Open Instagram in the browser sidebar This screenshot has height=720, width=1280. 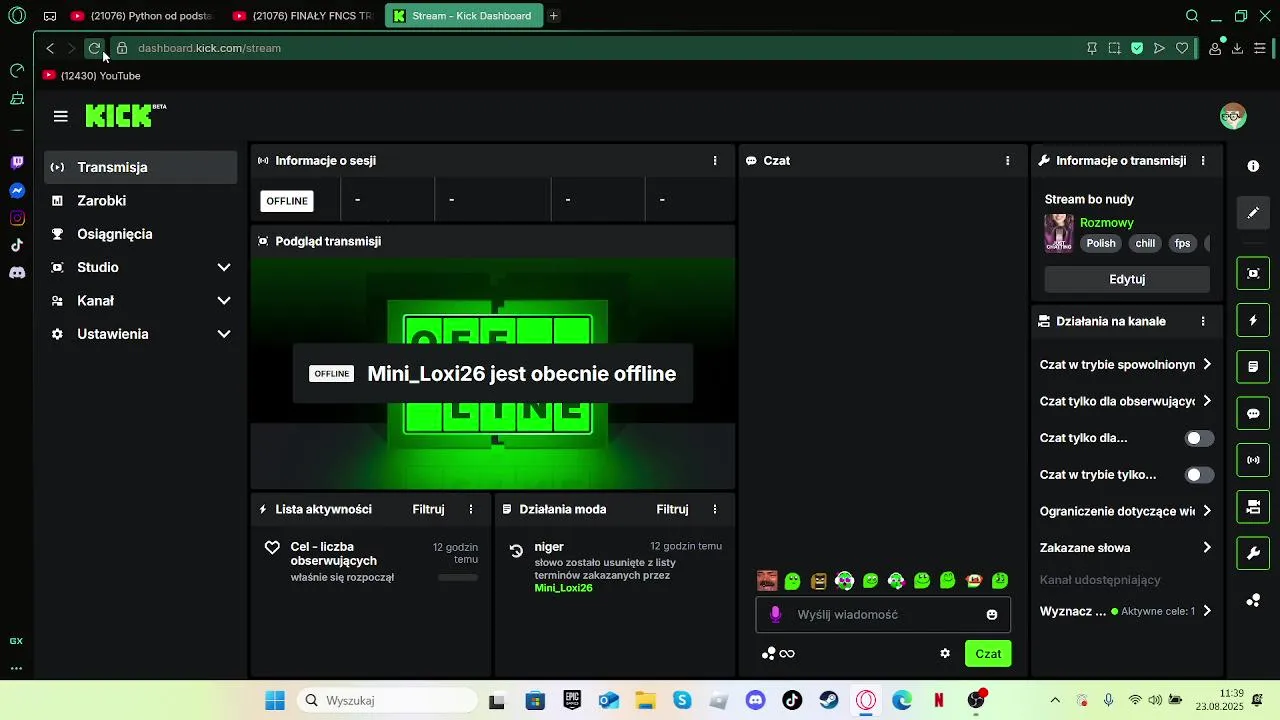click(17, 218)
